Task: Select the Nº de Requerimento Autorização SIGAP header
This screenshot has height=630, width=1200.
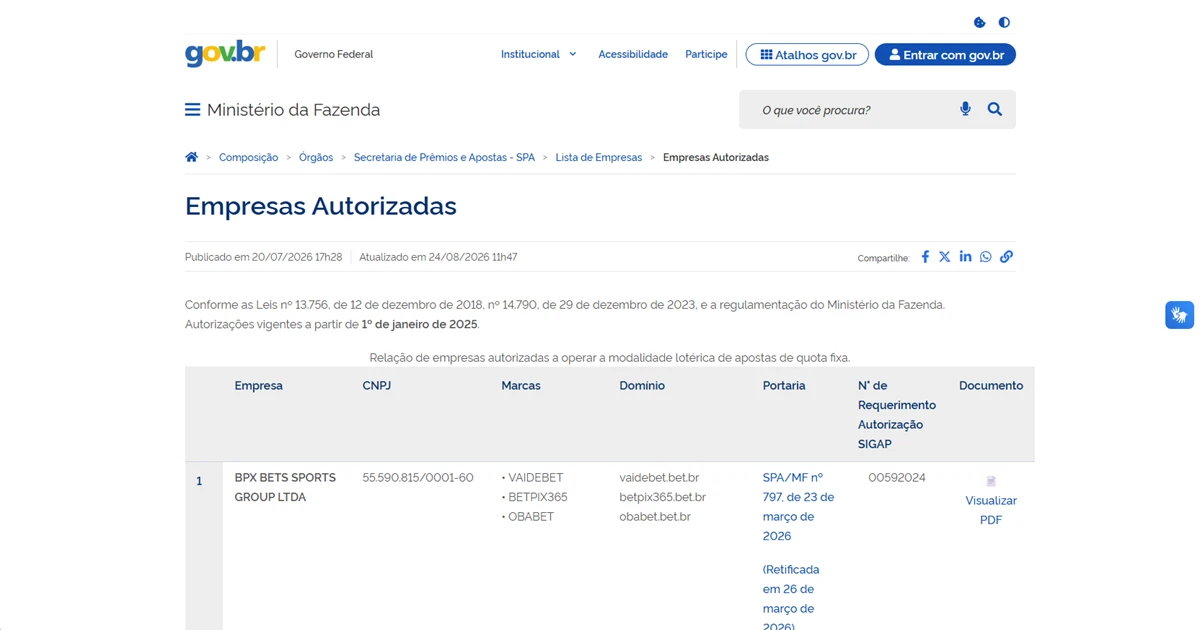Action: [x=897, y=414]
